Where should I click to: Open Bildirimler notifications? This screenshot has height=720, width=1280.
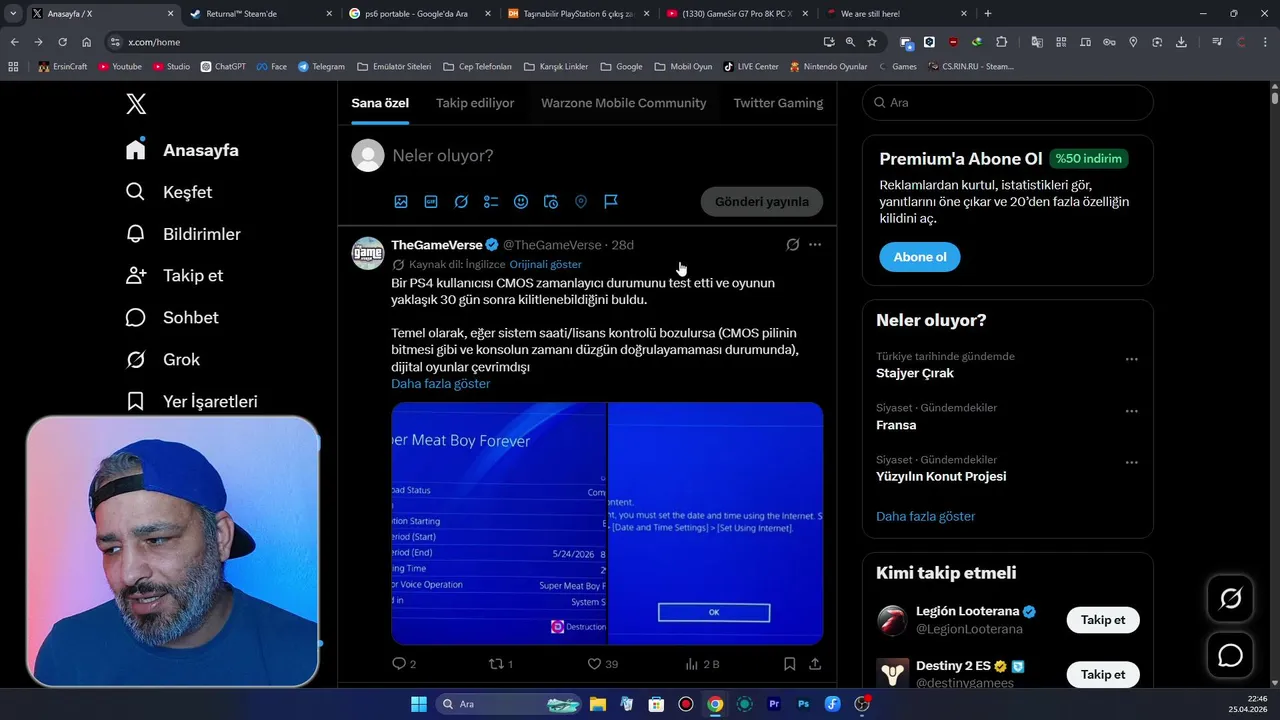tap(183, 234)
